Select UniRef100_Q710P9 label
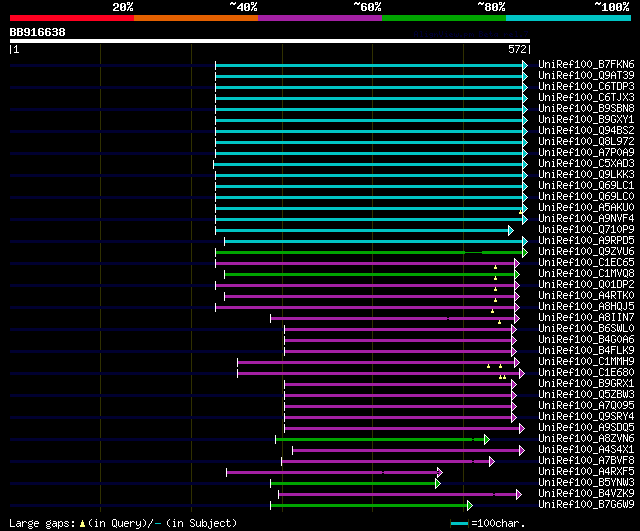 click(586, 230)
